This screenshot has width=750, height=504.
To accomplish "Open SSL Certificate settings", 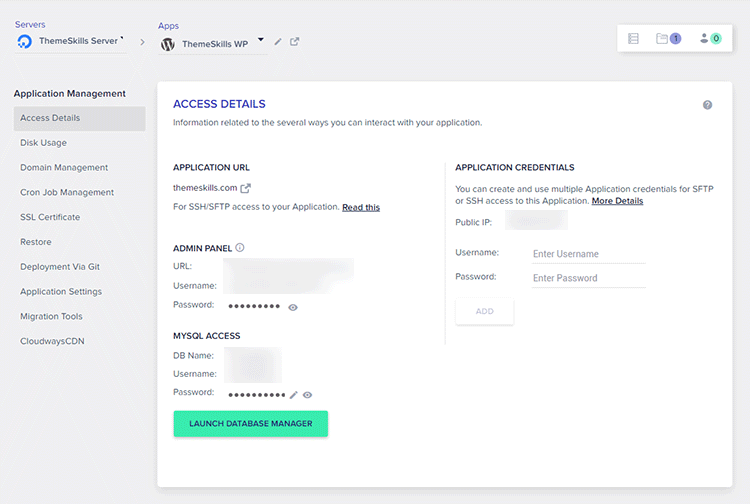I will (x=50, y=217).
